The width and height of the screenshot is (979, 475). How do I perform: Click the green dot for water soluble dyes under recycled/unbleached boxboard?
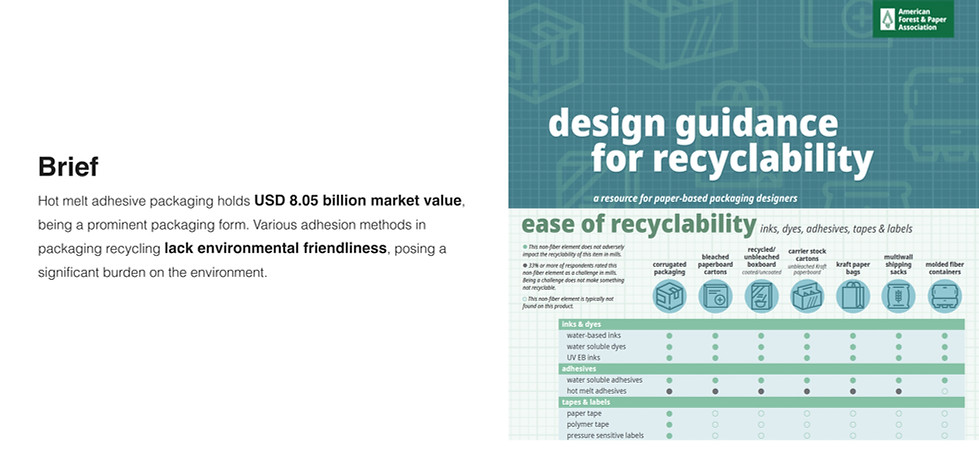point(761,346)
